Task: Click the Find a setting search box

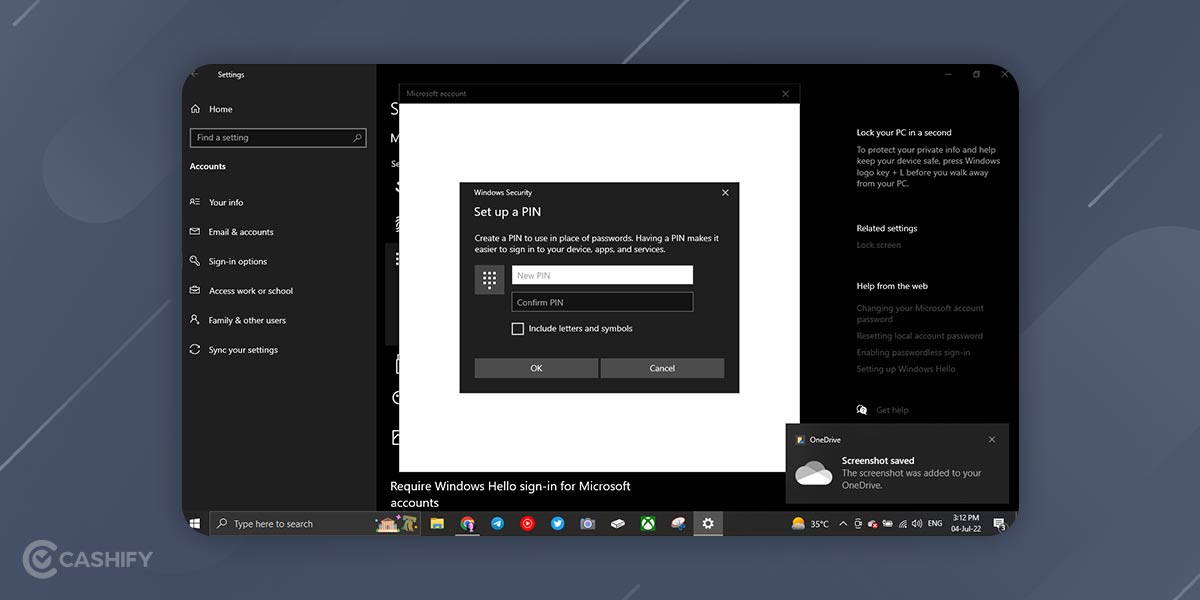Action: [277, 137]
